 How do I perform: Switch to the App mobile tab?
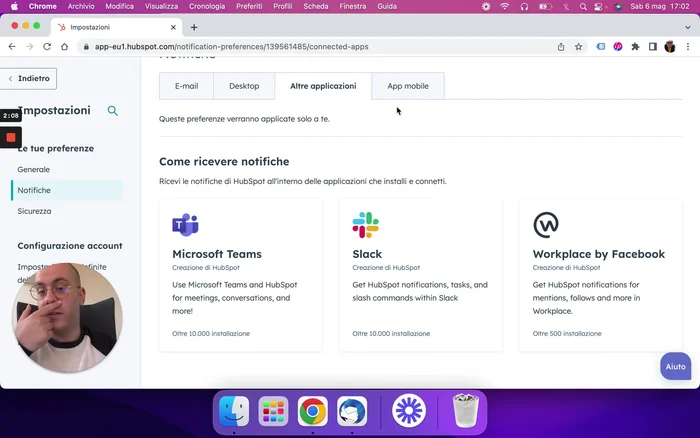[x=408, y=86]
